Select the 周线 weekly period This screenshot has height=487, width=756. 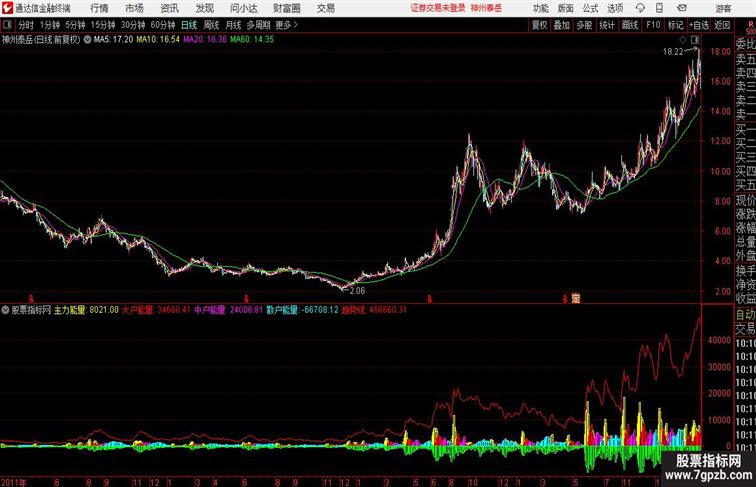click(x=211, y=25)
